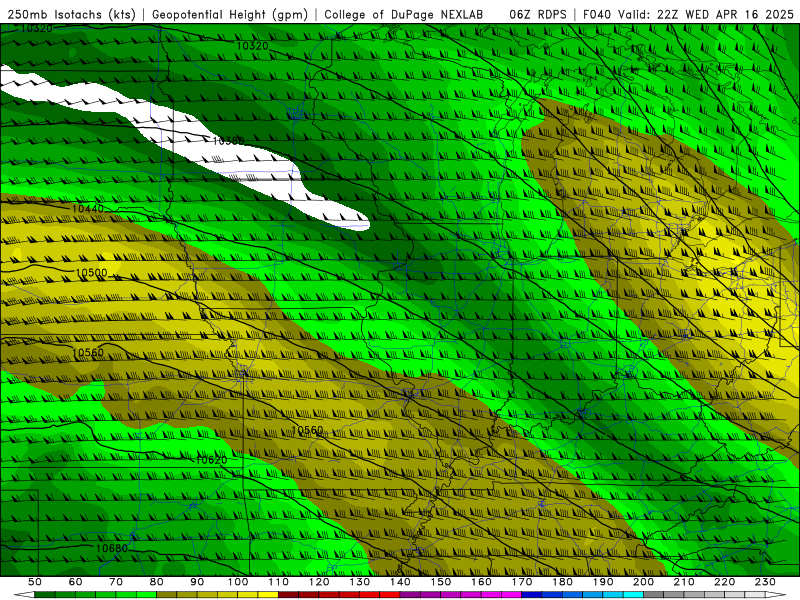Click the 10500 height contour label
The image size is (800, 600).
tap(92, 273)
